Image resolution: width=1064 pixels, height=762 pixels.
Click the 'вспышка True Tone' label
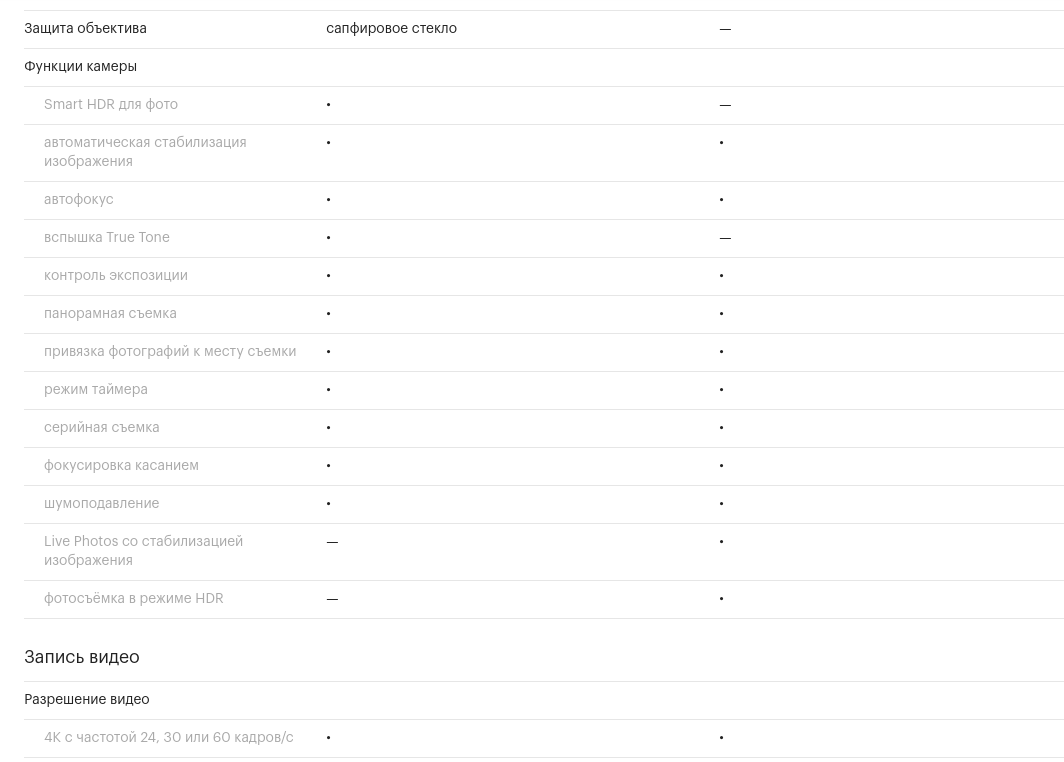tap(107, 237)
